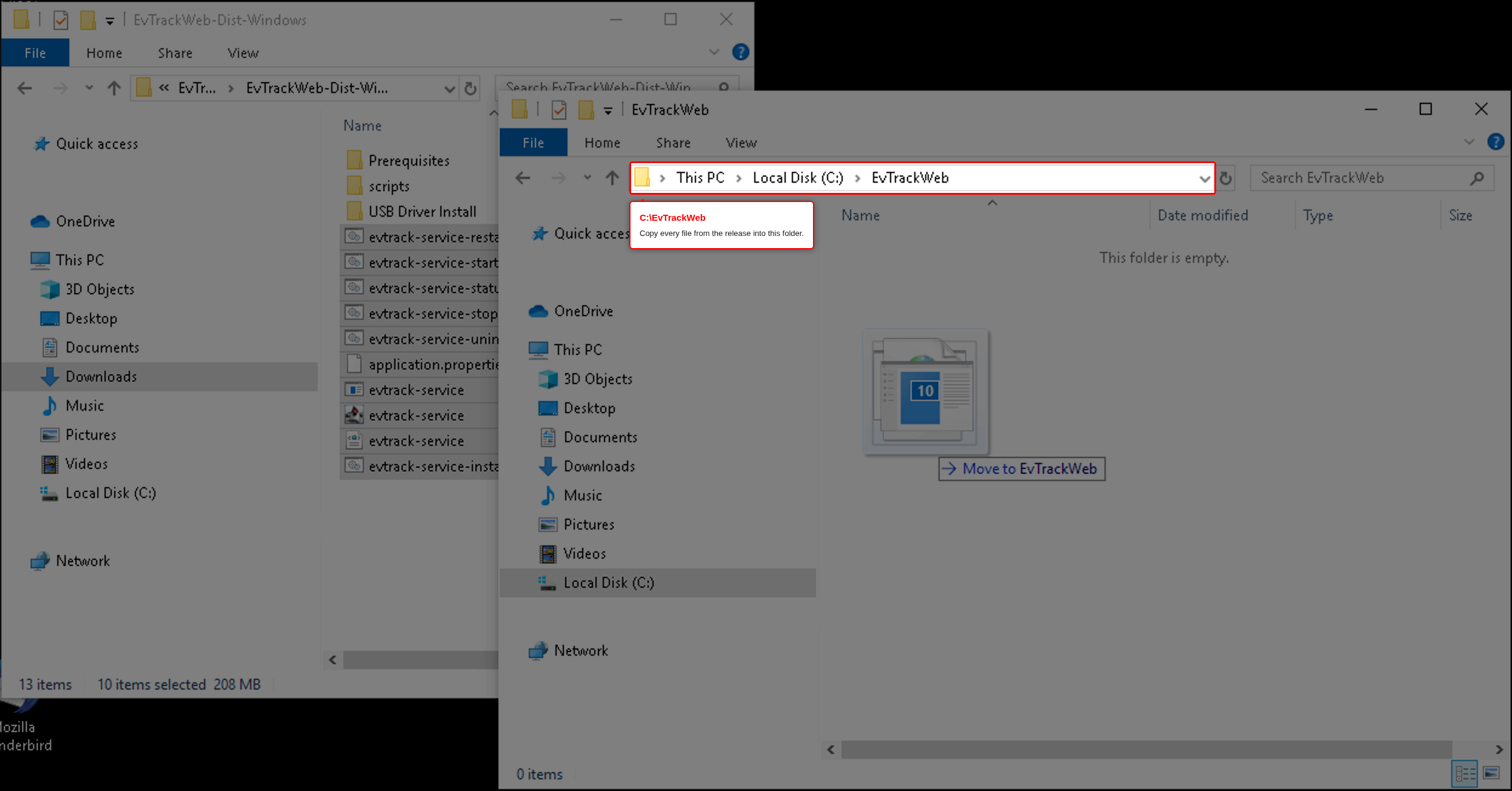1512x791 pixels.
Task: Expand chevron after This PC in address bar
Action: tap(739, 178)
